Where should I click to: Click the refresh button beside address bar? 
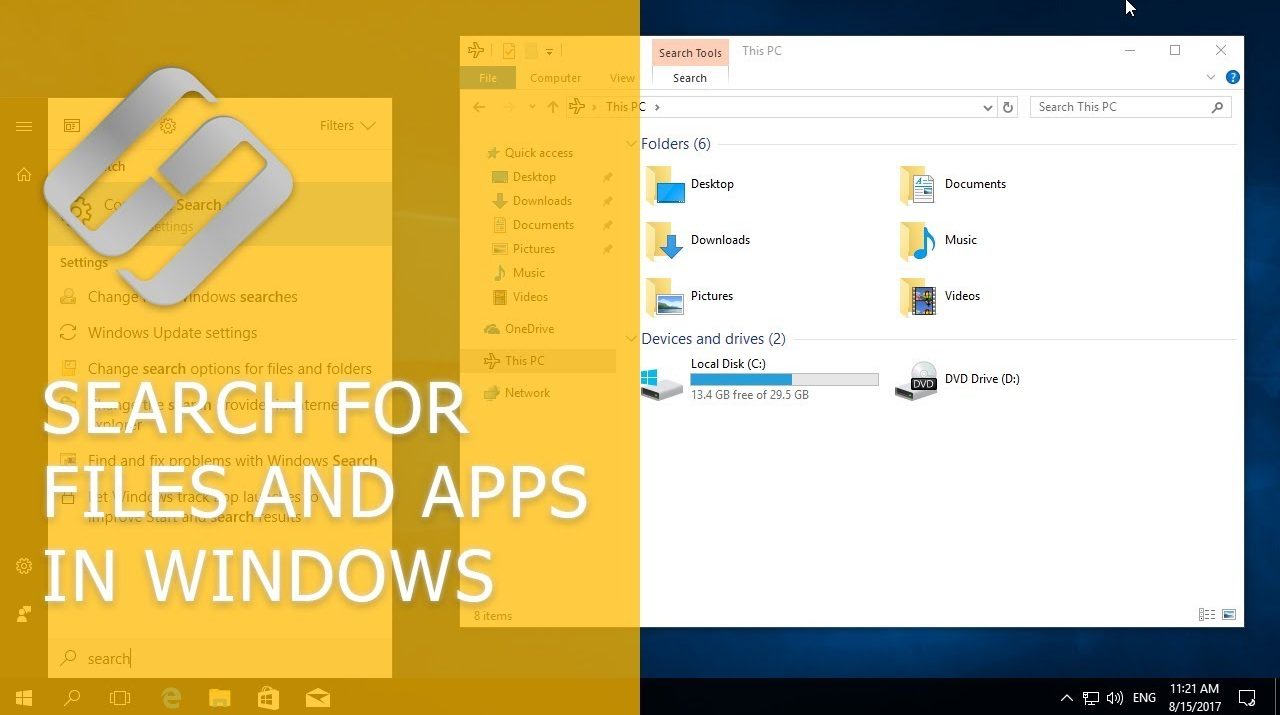pyautogui.click(x=1008, y=107)
